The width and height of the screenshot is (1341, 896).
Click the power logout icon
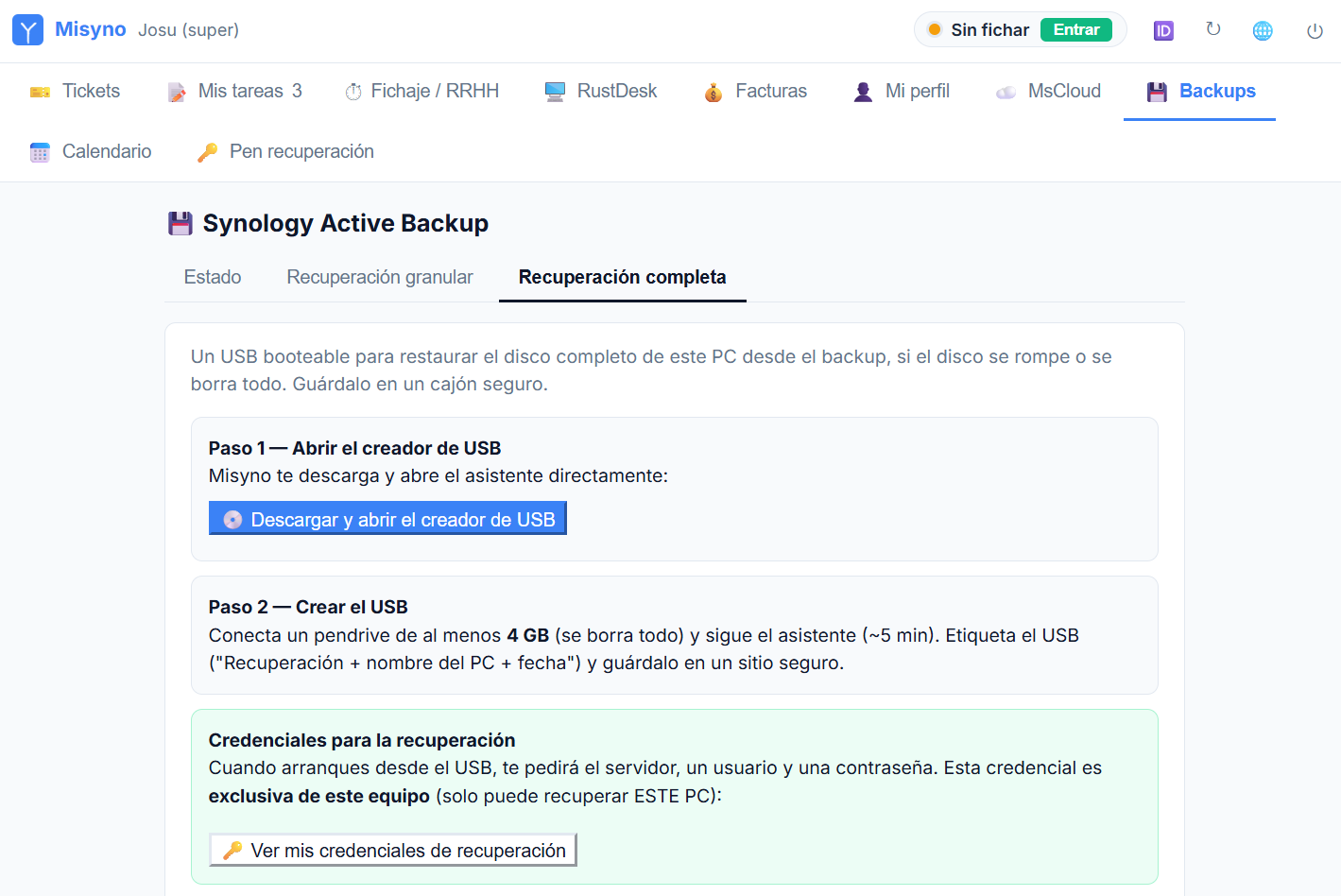pyautogui.click(x=1315, y=30)
